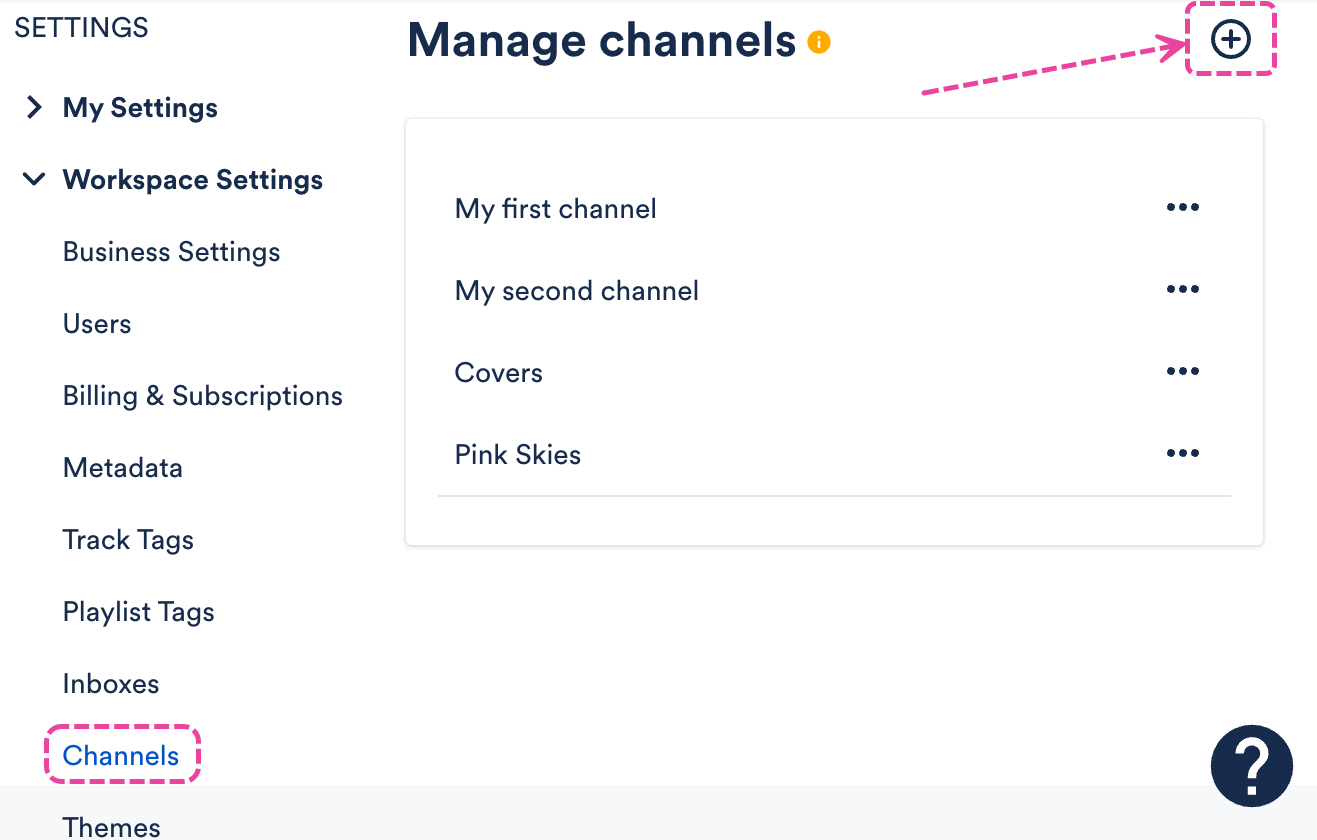The height and width of the screenshot is (840, 1317).
Task: Open the help question mark button
Action: [x=1251, y=766]
